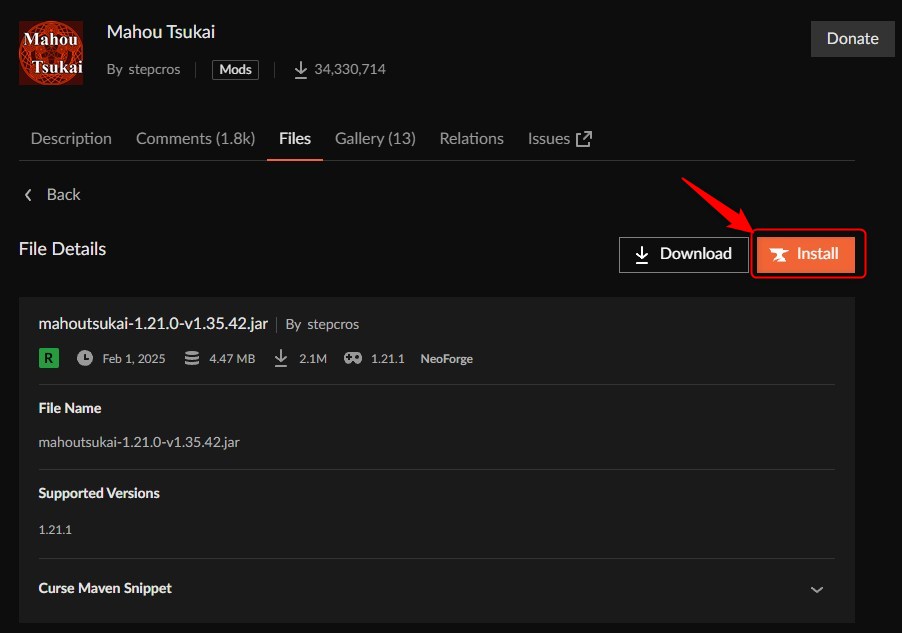Screen dimensions: 902x633
Task: Click the anvil icon on Install button
Action: (779, 255)
